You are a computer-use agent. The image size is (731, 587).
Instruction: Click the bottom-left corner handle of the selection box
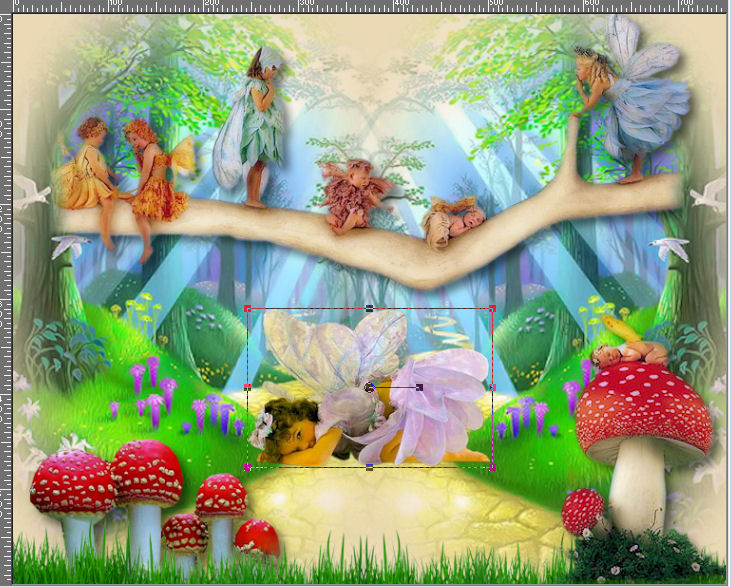(248, 467)
